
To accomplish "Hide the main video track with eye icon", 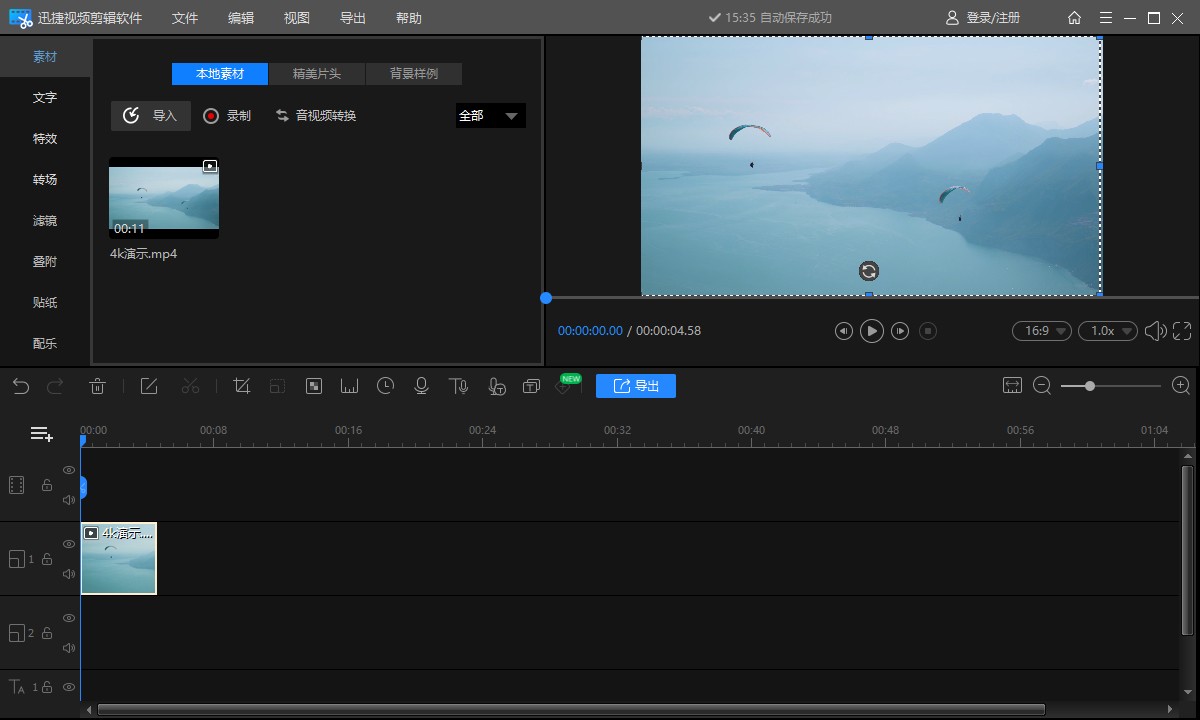I will click(x=69, y=470).
